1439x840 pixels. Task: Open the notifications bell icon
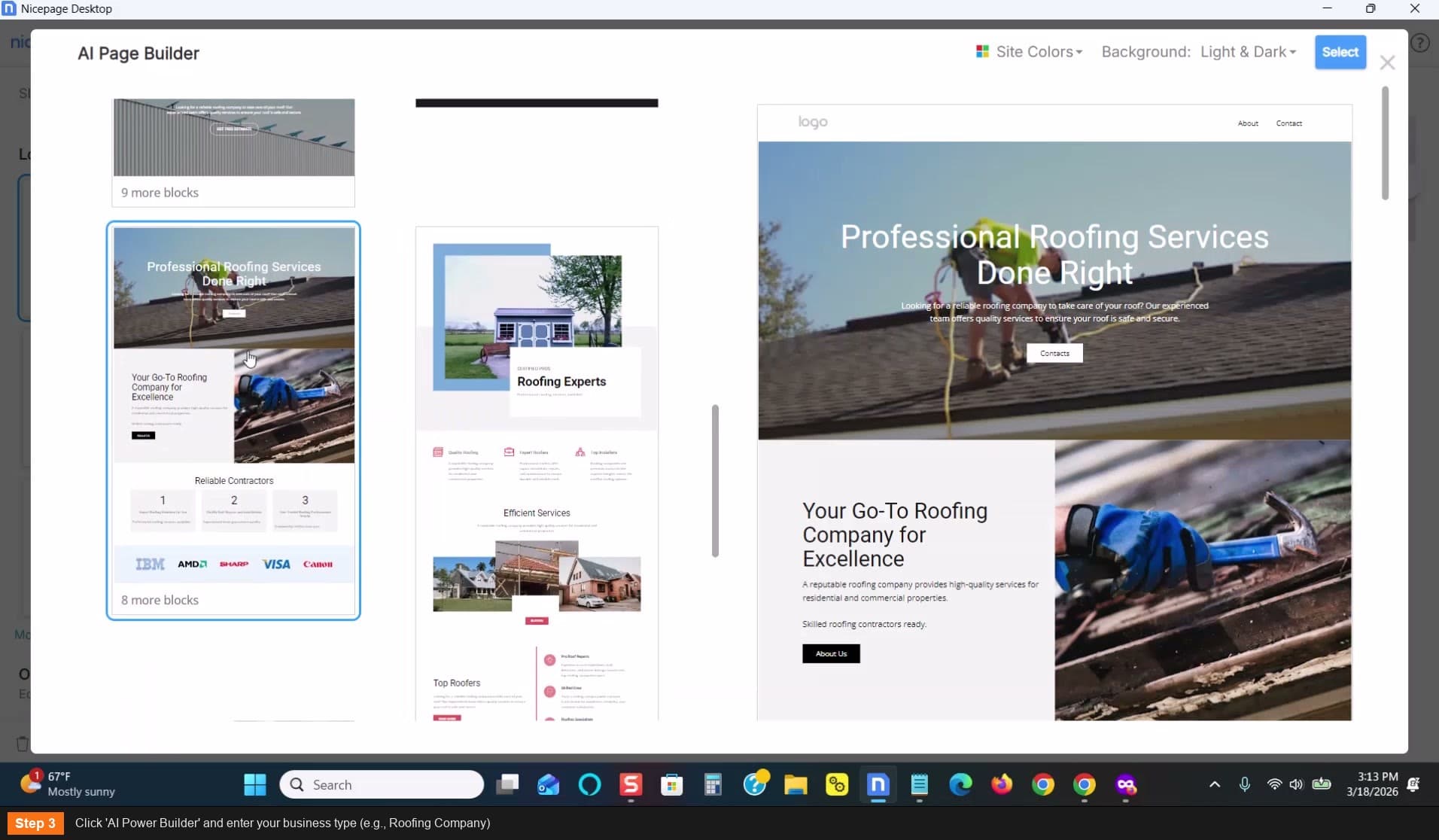pos(1414,784)
